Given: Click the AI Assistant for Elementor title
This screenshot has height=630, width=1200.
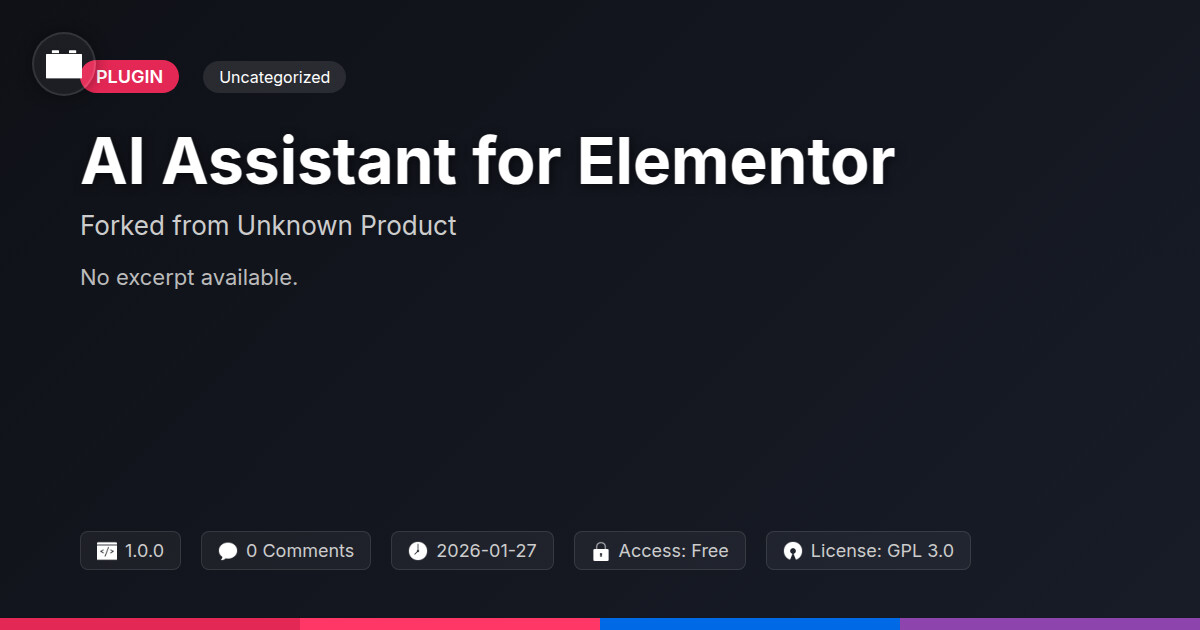Looking at the screenshot, I should point(487,162).
